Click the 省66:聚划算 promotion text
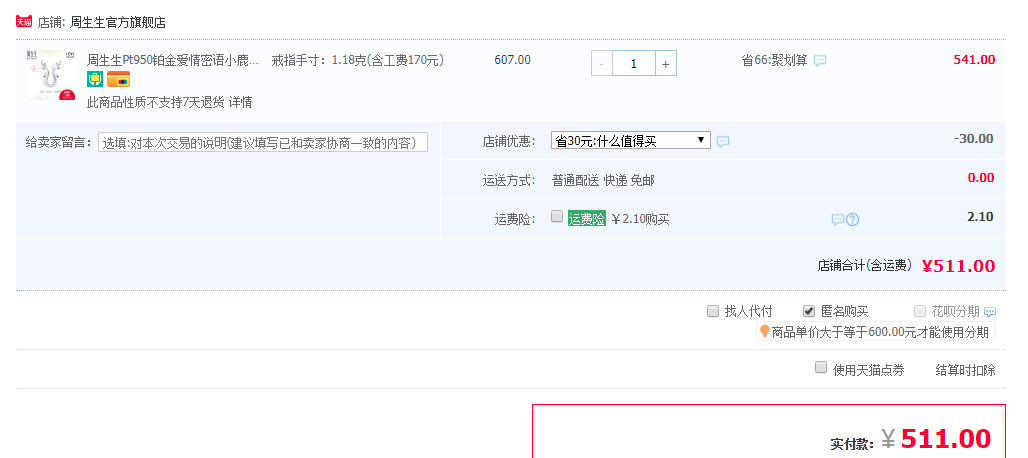Viewport: 1028px width, 458px height. click(774, 60)
